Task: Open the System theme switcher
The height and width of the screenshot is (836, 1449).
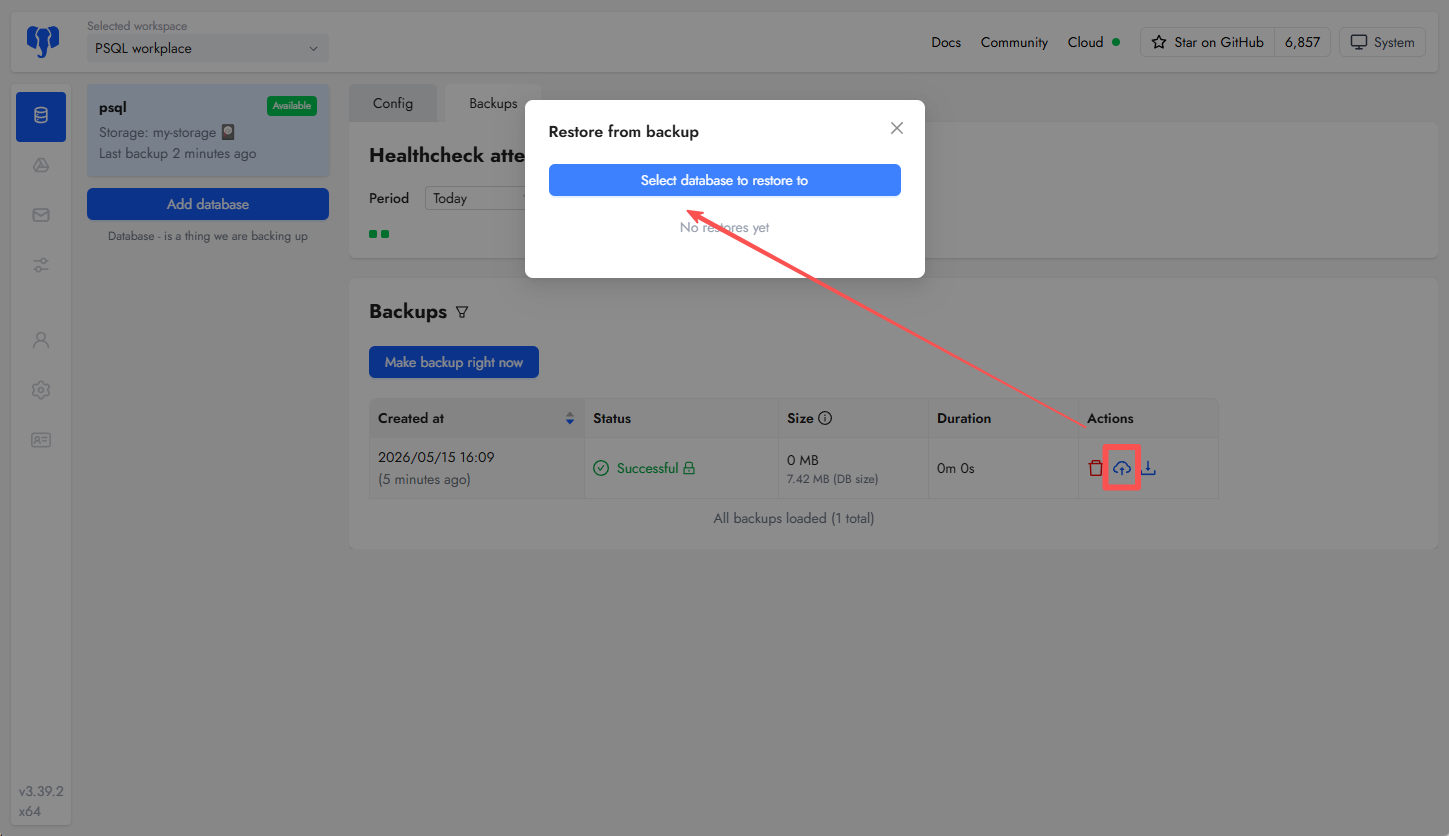Action: tap(1382, 42)
